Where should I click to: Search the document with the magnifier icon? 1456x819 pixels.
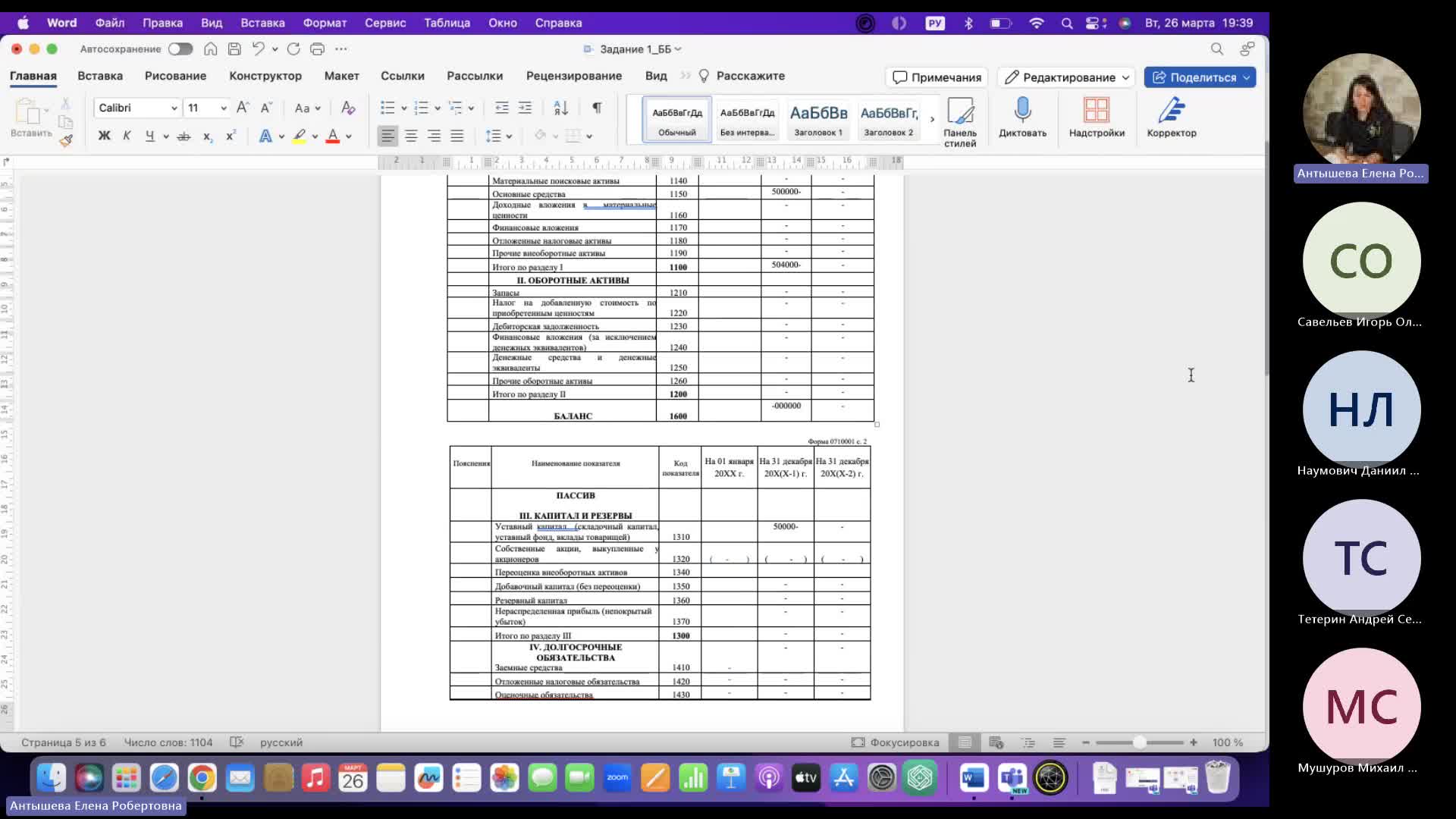click(1217, 49)
